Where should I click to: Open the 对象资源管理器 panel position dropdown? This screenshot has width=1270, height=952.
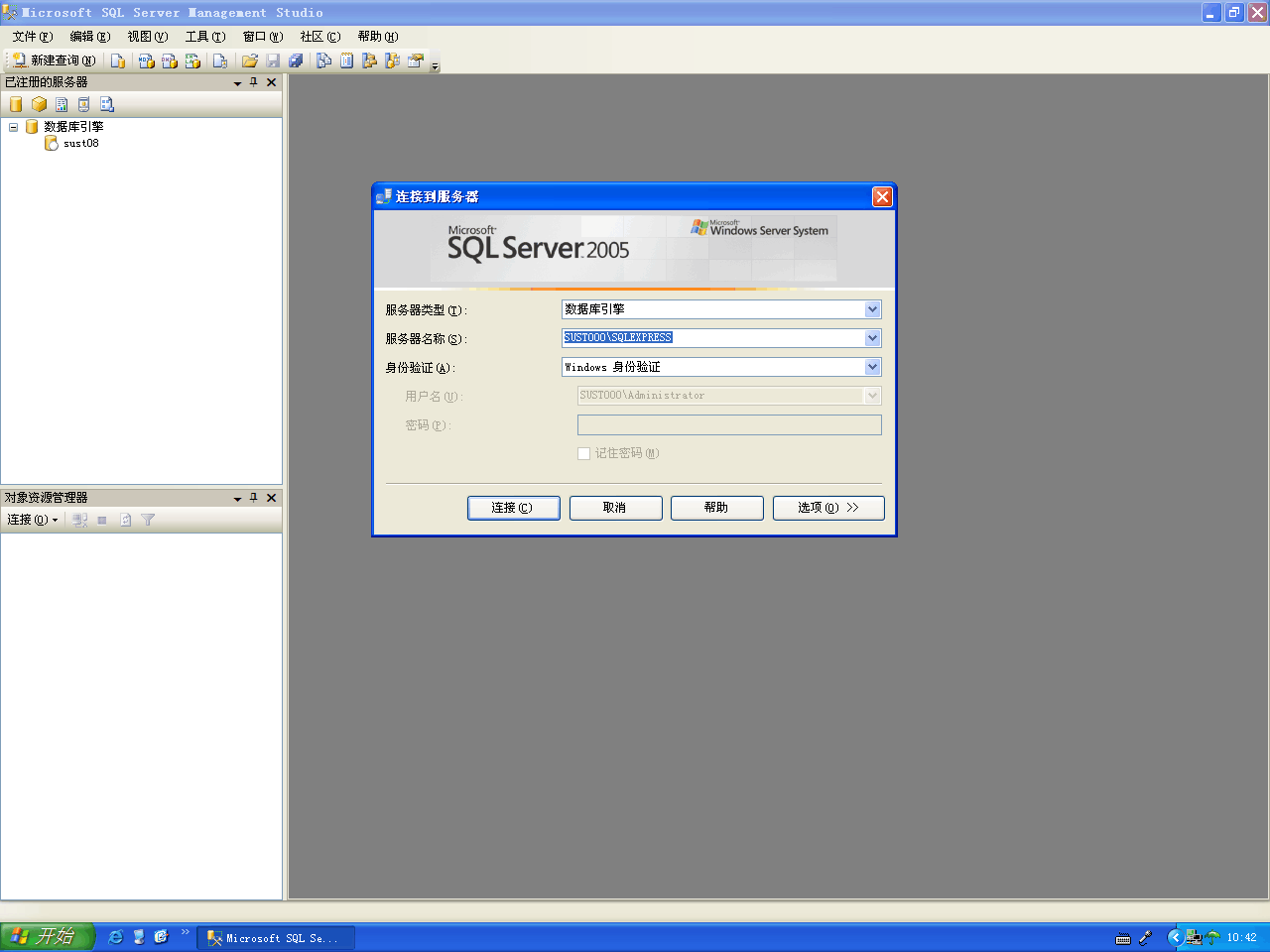click(237, 499)
